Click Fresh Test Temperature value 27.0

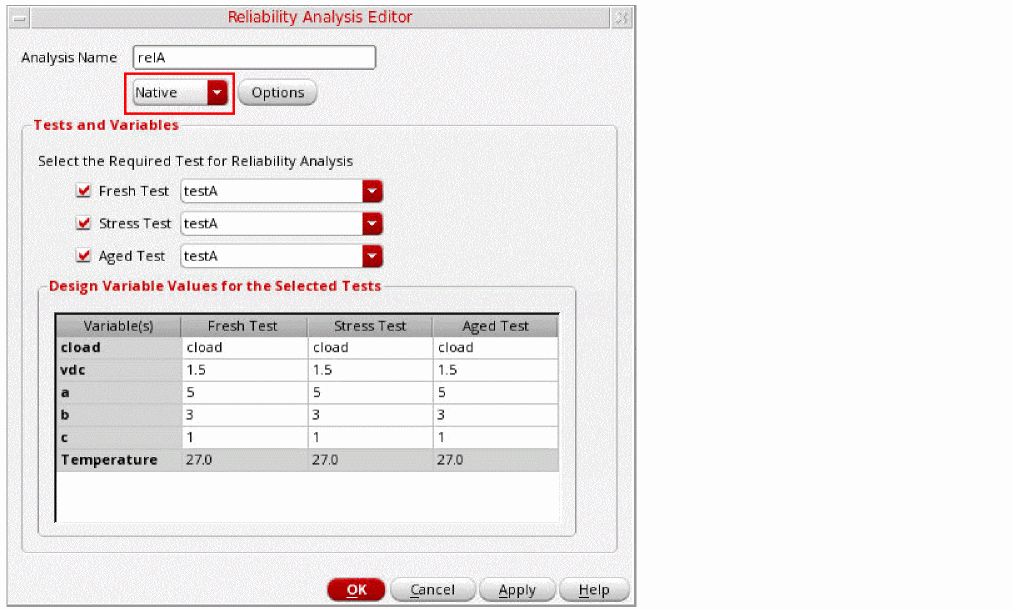pos(244,460)
